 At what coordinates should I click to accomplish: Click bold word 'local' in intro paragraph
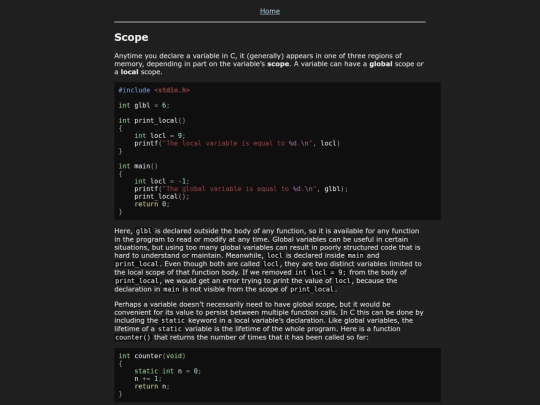point(129,72)
